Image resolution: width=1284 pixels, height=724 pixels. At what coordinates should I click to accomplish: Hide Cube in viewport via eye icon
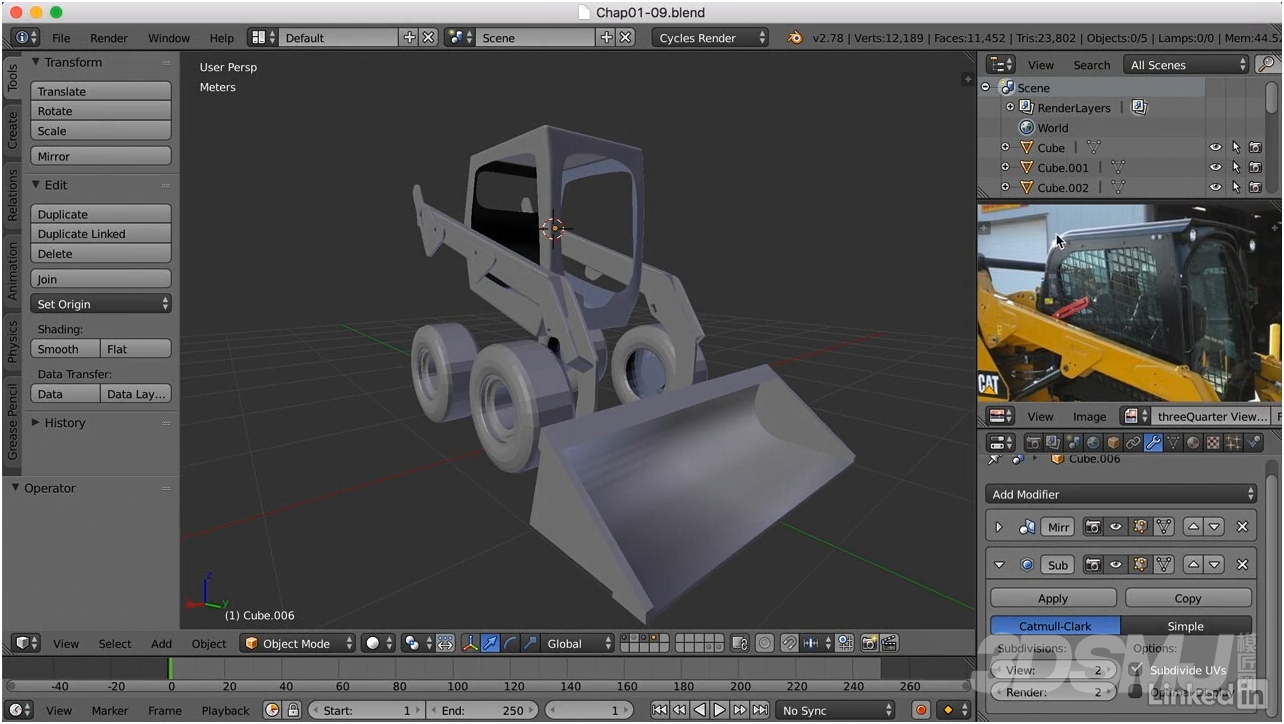point(1215,148)
